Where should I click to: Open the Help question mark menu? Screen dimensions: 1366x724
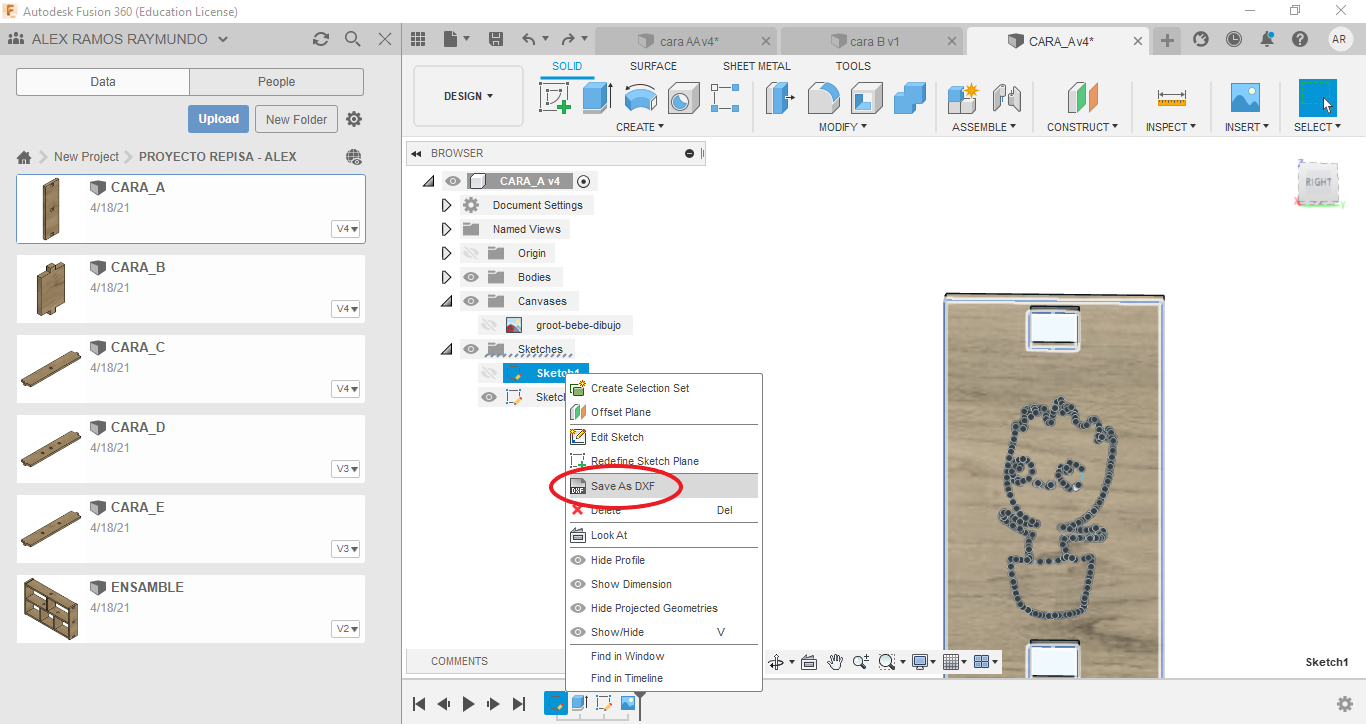click(x=1300, y=39)
